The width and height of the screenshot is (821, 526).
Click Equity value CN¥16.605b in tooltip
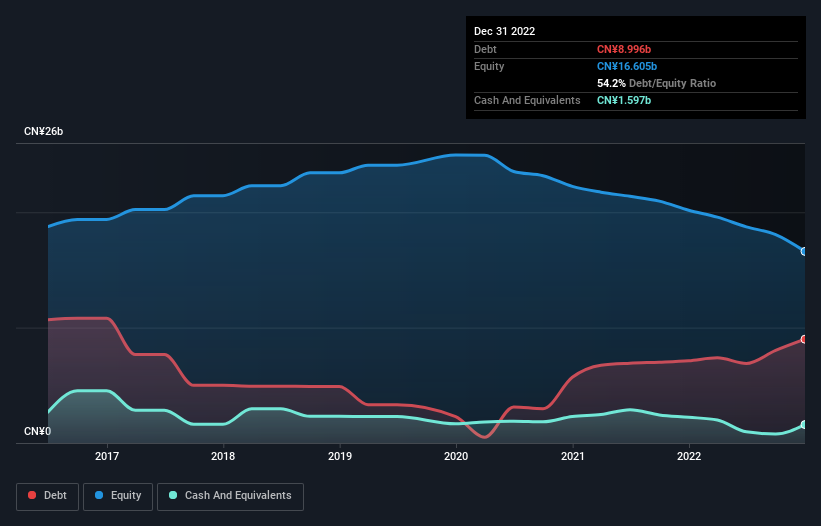click(x=627, y=66)
